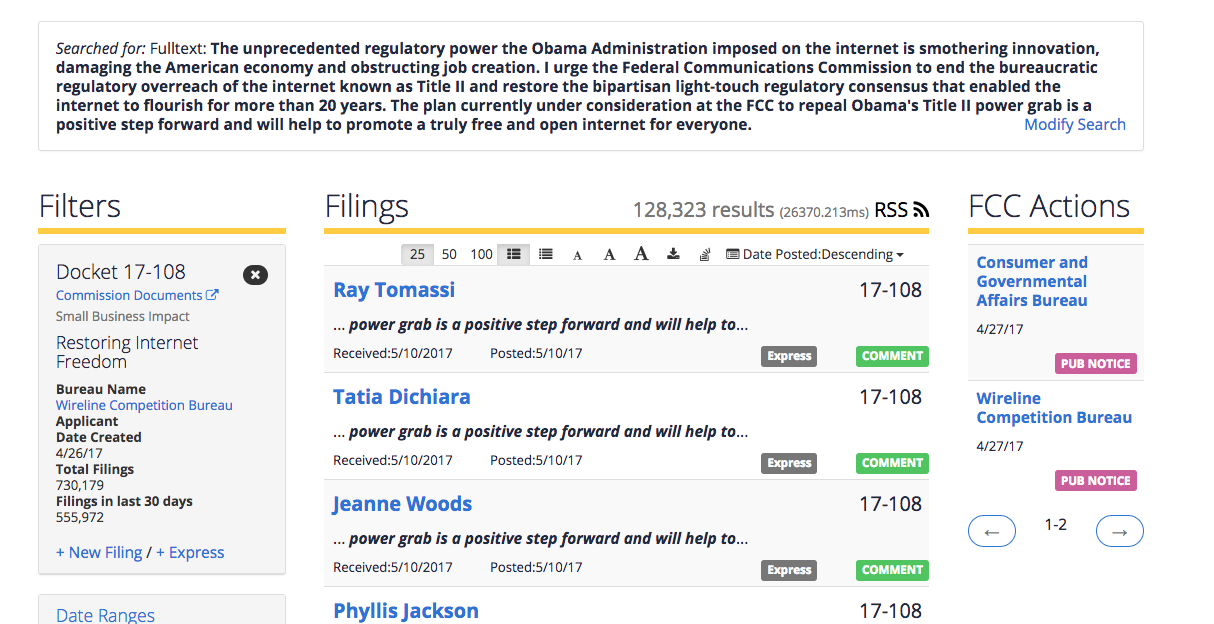Download the filing results

(673, 254)
